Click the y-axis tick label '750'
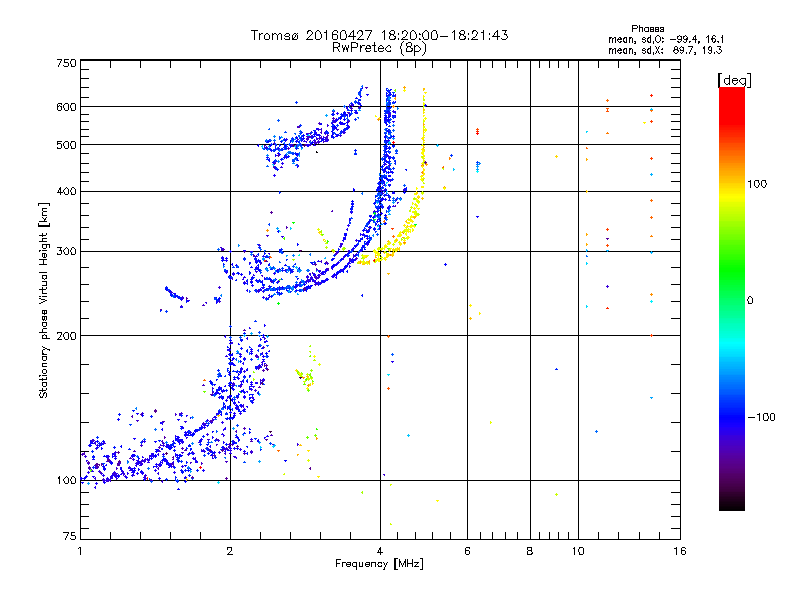Image resolution: width=800 pixels, height=600 pixels. coord(66,63)
